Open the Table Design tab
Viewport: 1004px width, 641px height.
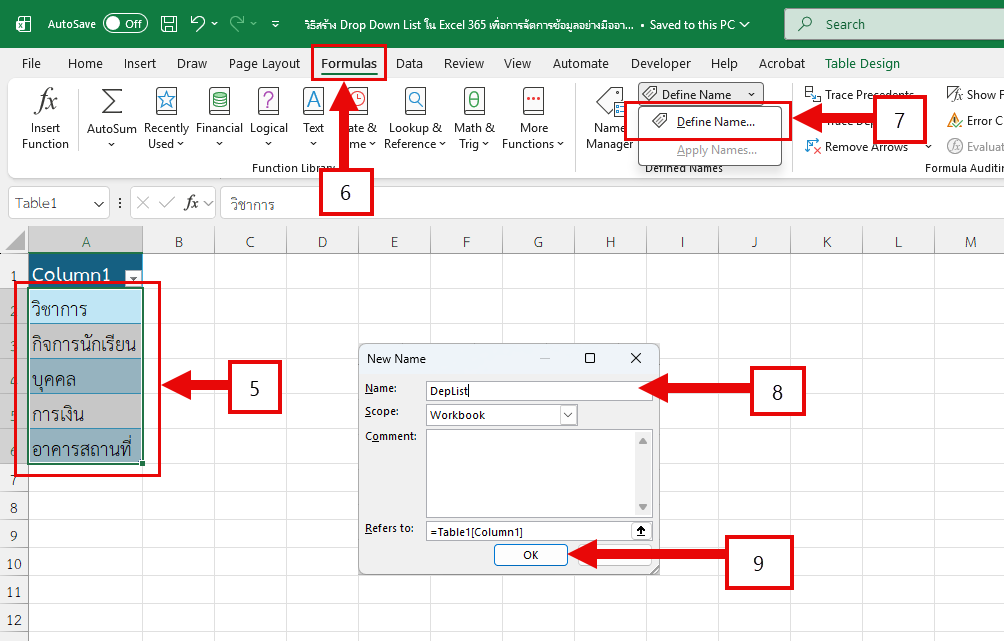862,63
